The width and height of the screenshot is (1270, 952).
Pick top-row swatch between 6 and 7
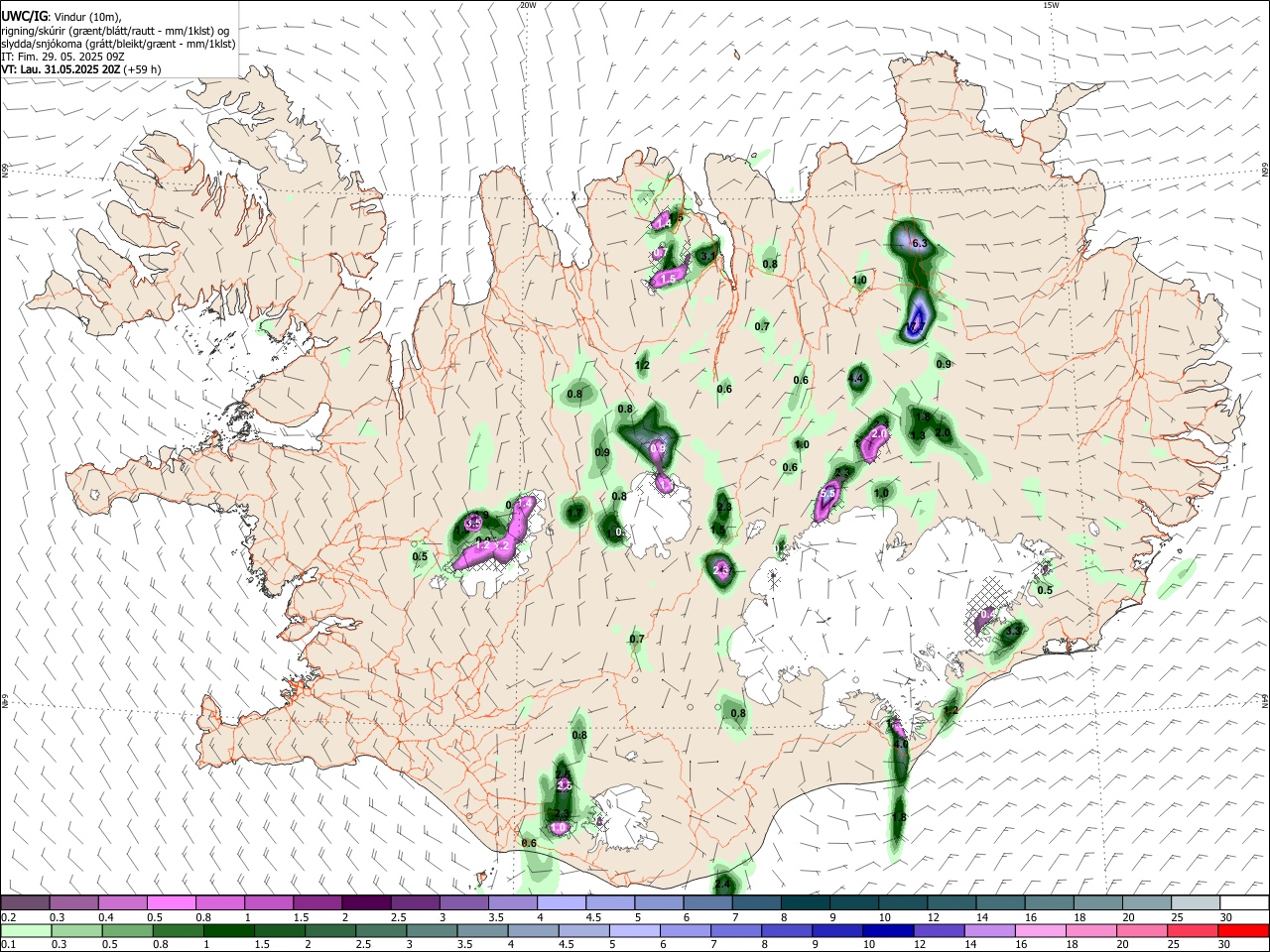tap(708, 903)
